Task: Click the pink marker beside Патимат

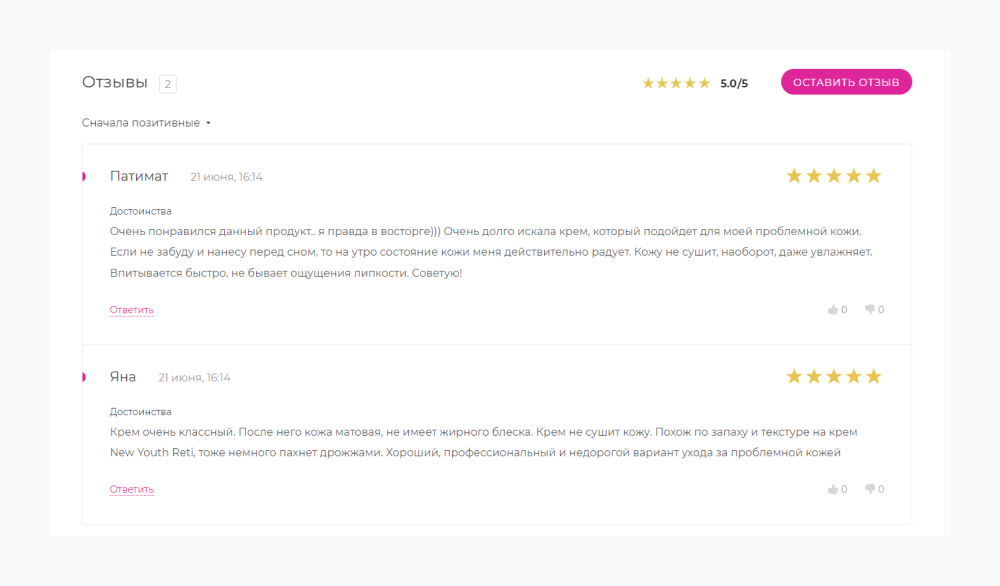Action: click(x=84, y=177)
